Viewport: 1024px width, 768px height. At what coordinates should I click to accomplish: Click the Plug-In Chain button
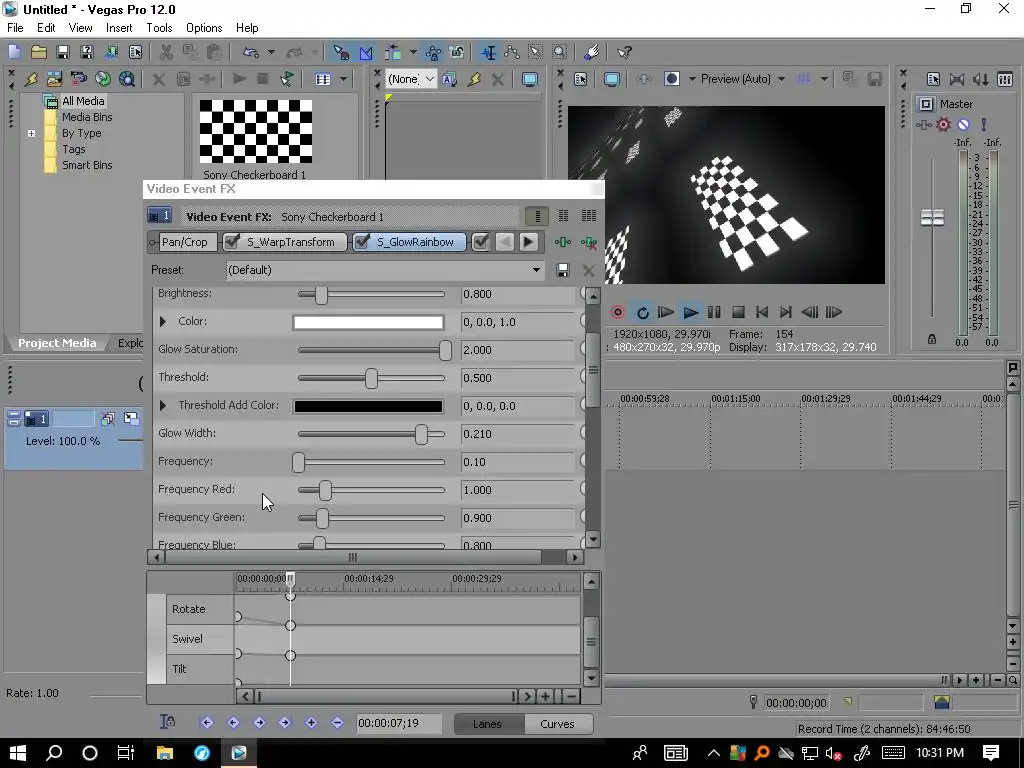click(x=562, y=242)
